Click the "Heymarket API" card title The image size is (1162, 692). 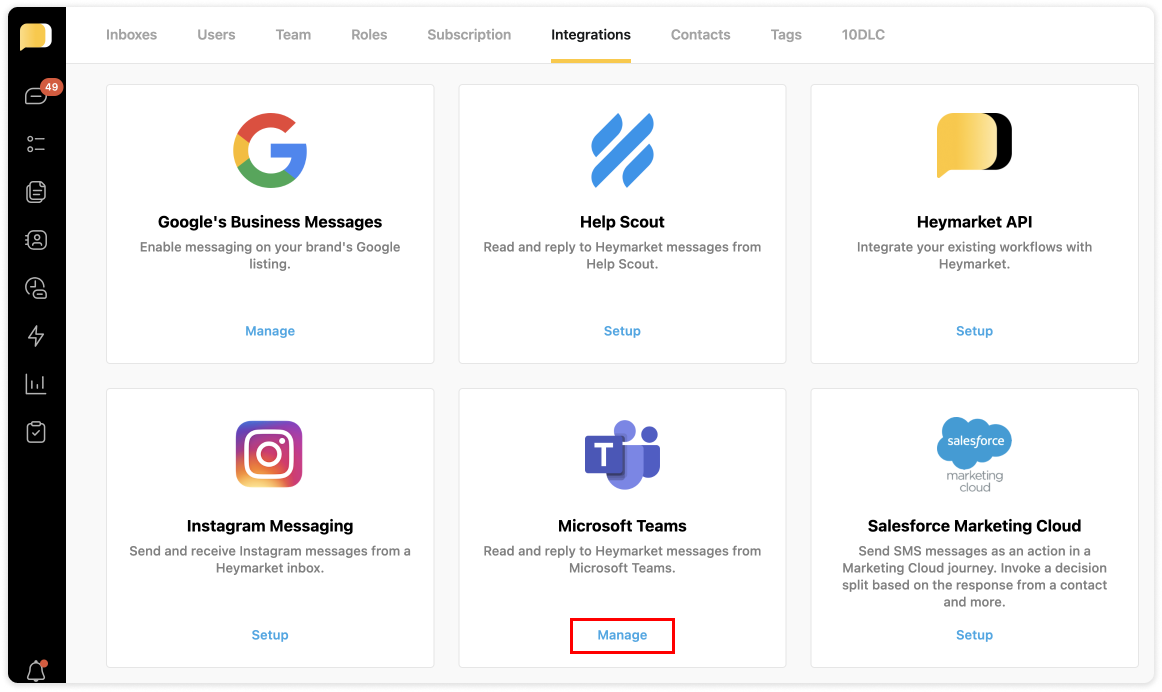point(975,222)
